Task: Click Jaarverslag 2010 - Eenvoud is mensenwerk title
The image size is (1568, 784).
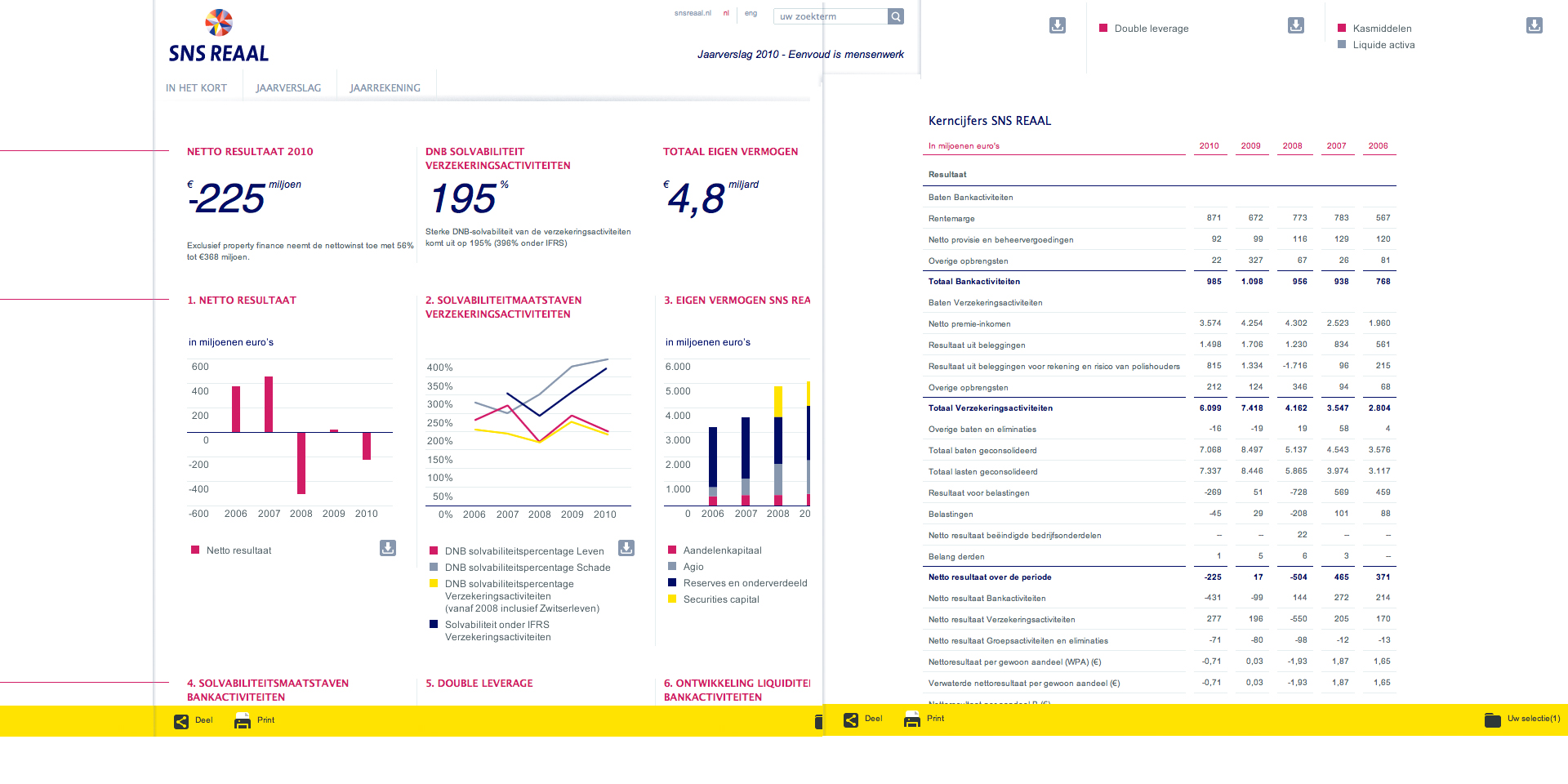Action: pos(800,55)
